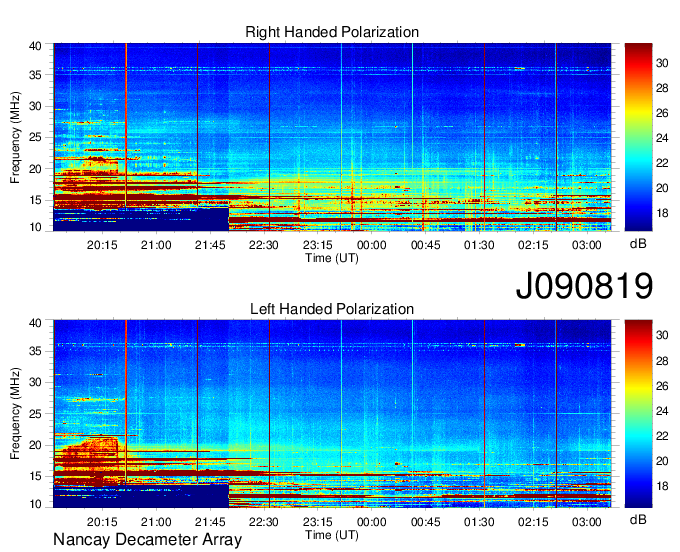680x552 pixels.
Task: Click the 15 MHz tick of Right Handed plot
Action: coord(35,200)
